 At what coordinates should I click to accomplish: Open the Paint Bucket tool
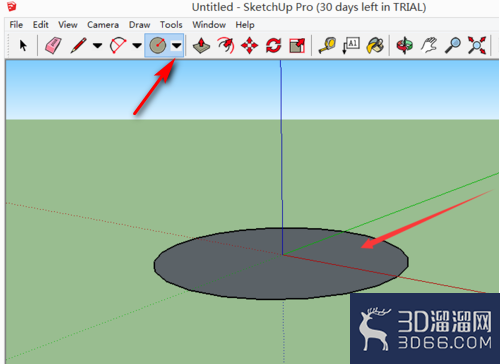[375, 45]
